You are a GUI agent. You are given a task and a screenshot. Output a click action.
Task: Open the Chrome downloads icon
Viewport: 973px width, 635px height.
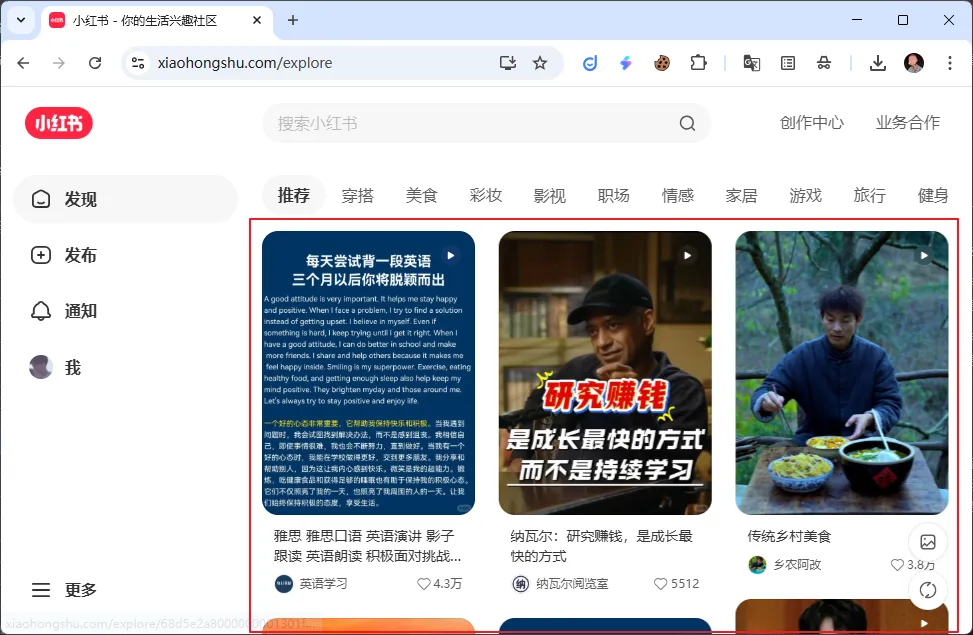point(877,63)
